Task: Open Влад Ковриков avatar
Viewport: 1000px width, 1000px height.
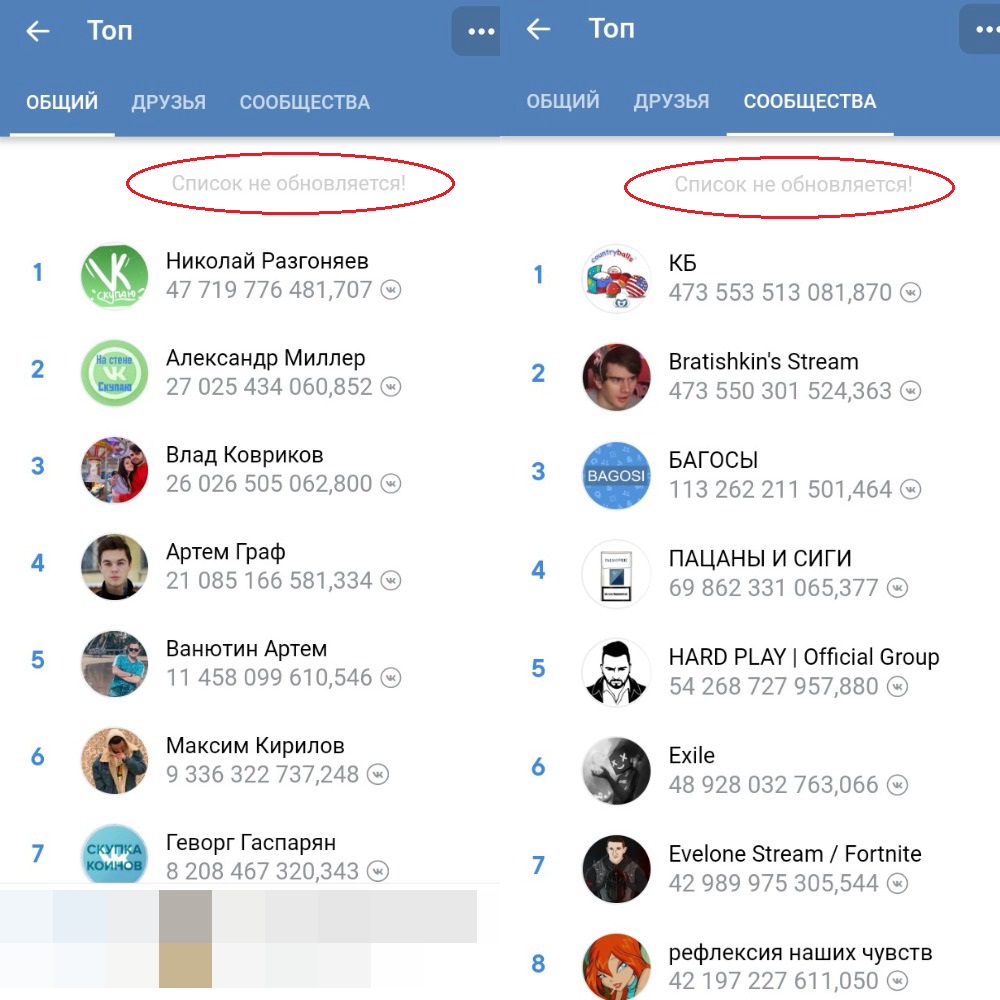Action: click(x=114, y=469)
